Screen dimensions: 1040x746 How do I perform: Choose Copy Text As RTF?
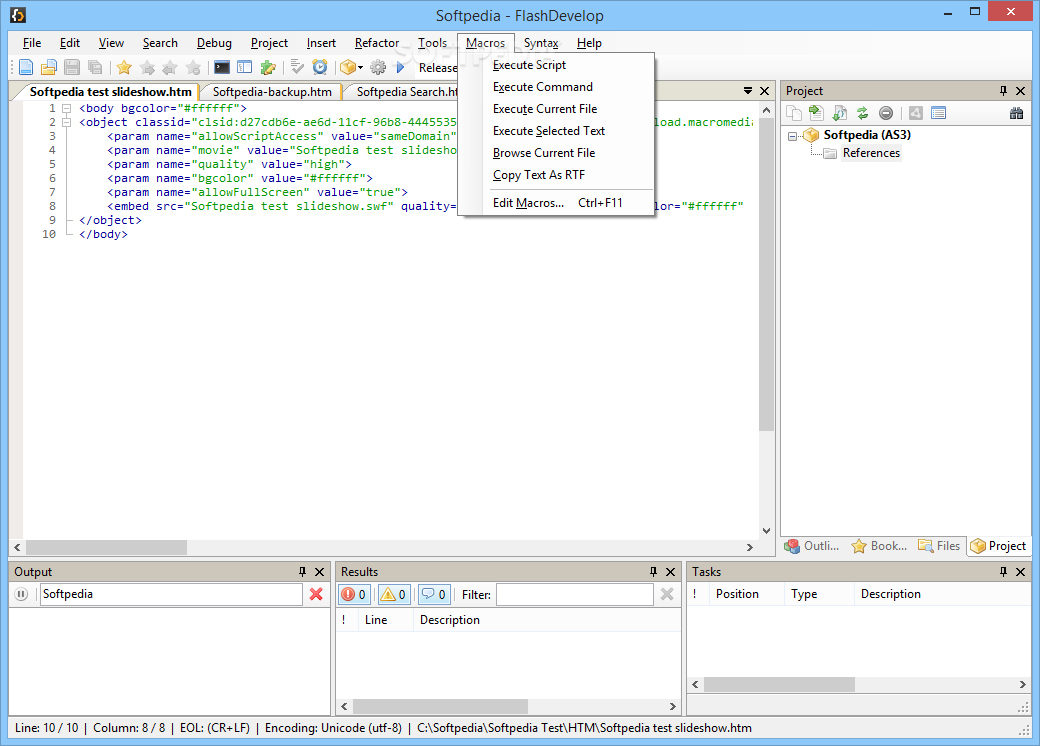556,175
